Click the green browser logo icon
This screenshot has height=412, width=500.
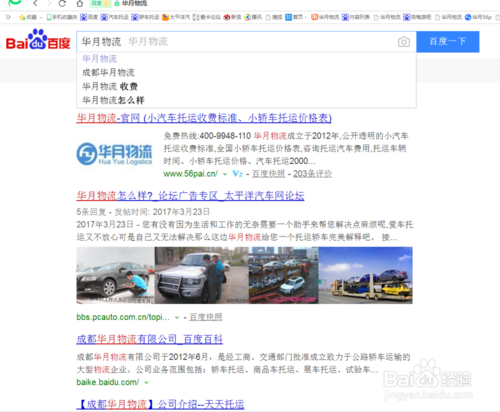click(x=15, y=3)
